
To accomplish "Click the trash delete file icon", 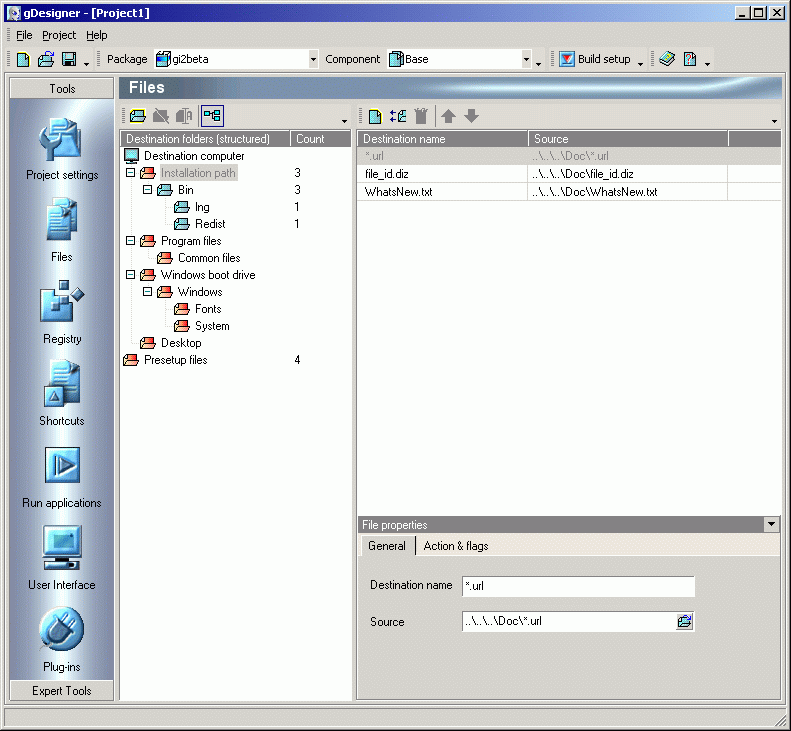I will (x=421, y=117).
